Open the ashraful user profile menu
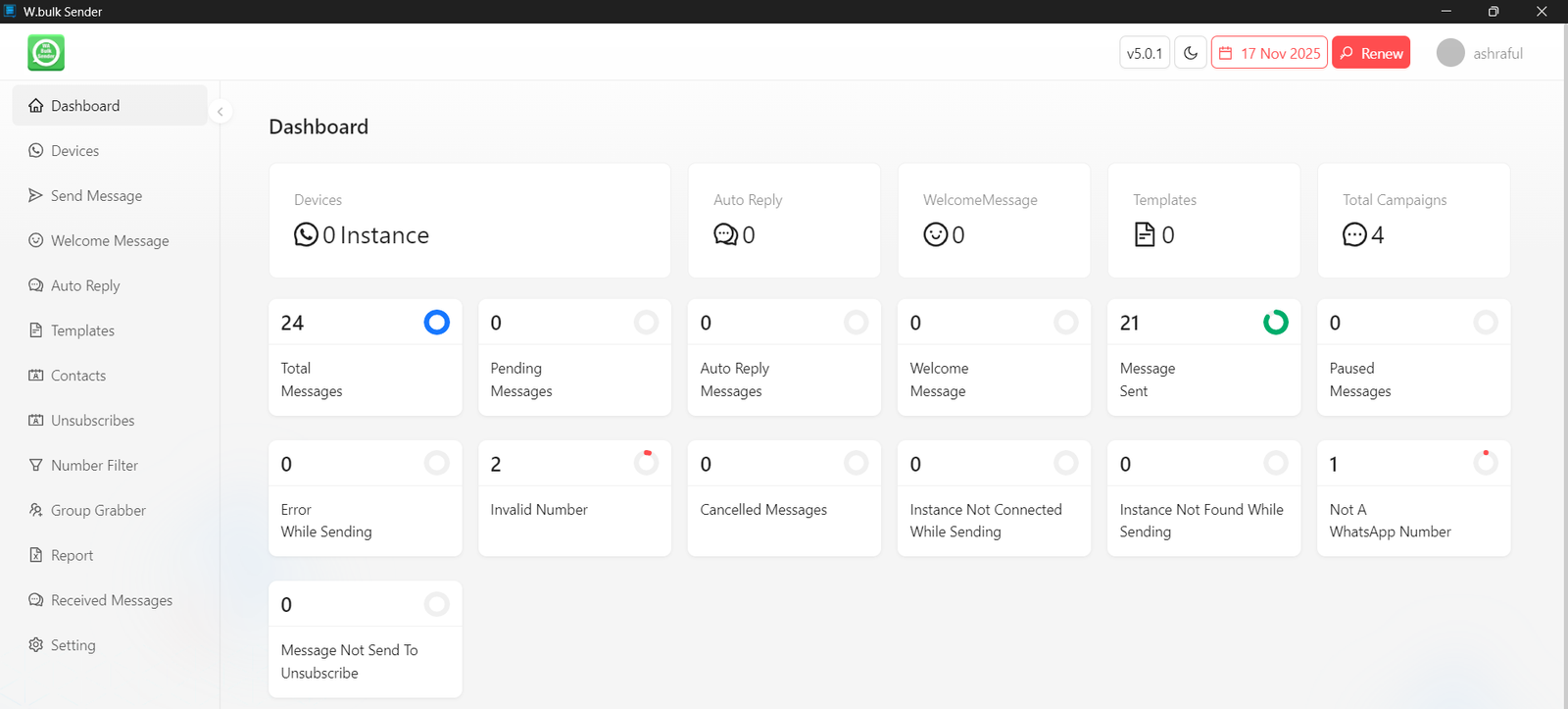This screenshot has height=709, width=1568. (x=1480, y=53)
